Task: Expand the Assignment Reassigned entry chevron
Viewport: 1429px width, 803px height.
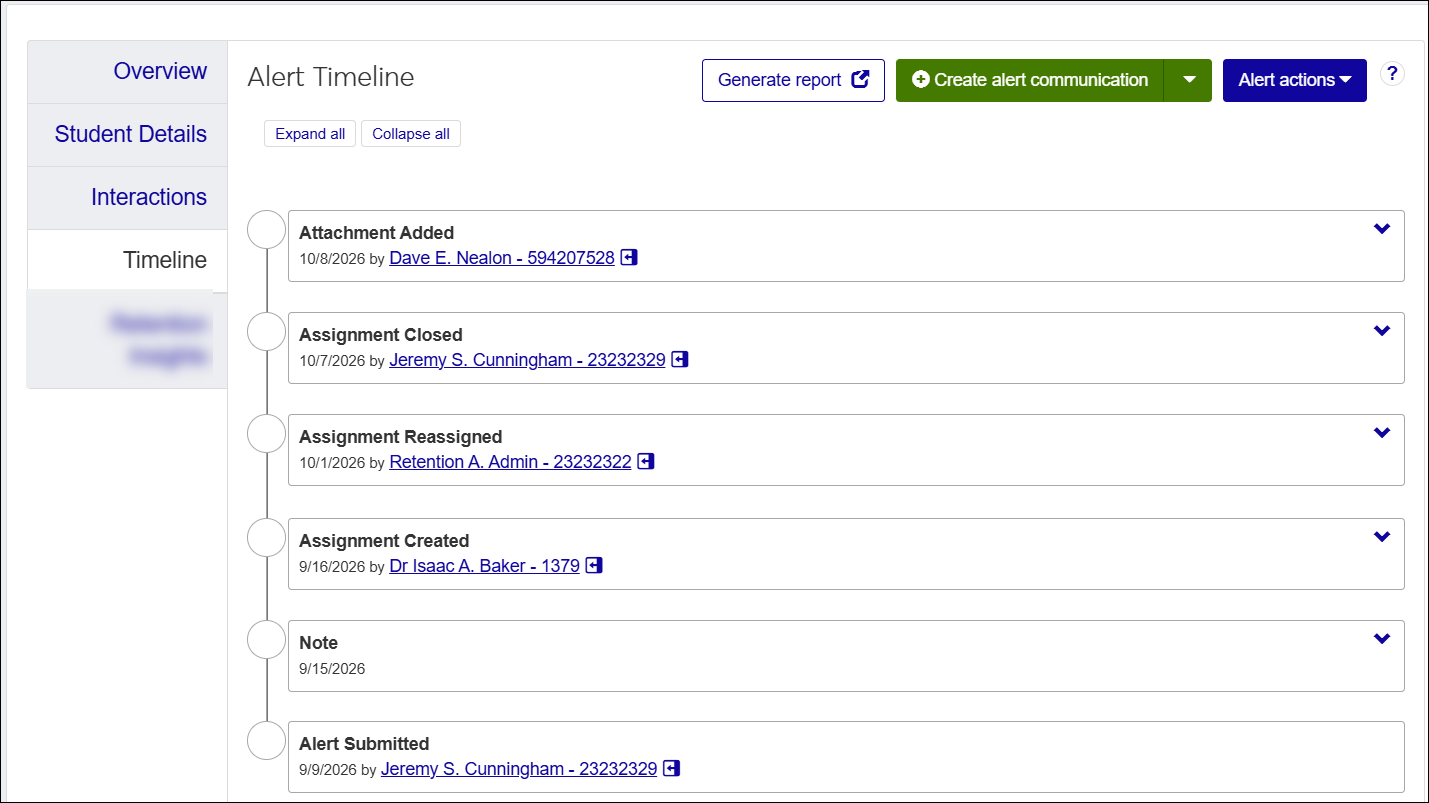Action: click(x=1382, y=433)
